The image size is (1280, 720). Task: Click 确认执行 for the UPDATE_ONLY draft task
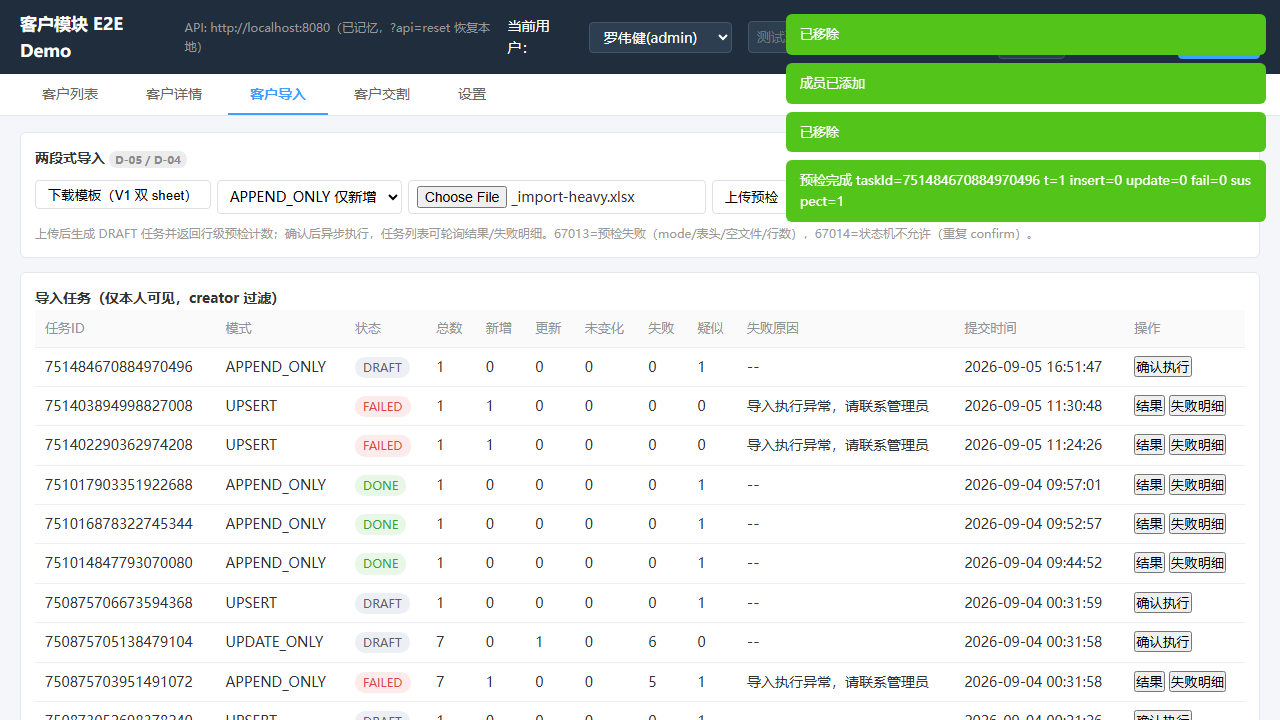tap(1163, 642)
